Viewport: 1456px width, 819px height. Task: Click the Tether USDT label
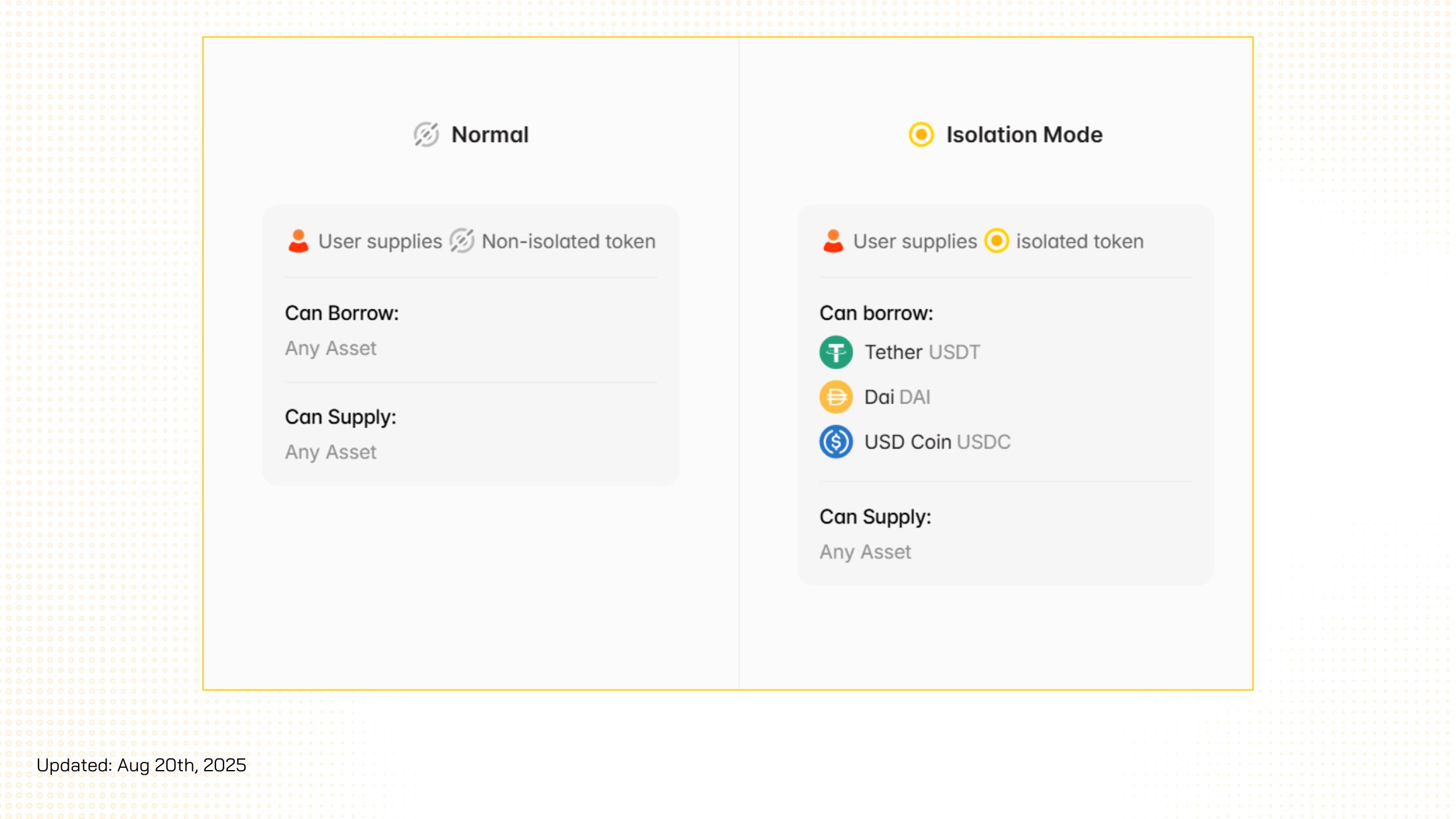point(922,352)
